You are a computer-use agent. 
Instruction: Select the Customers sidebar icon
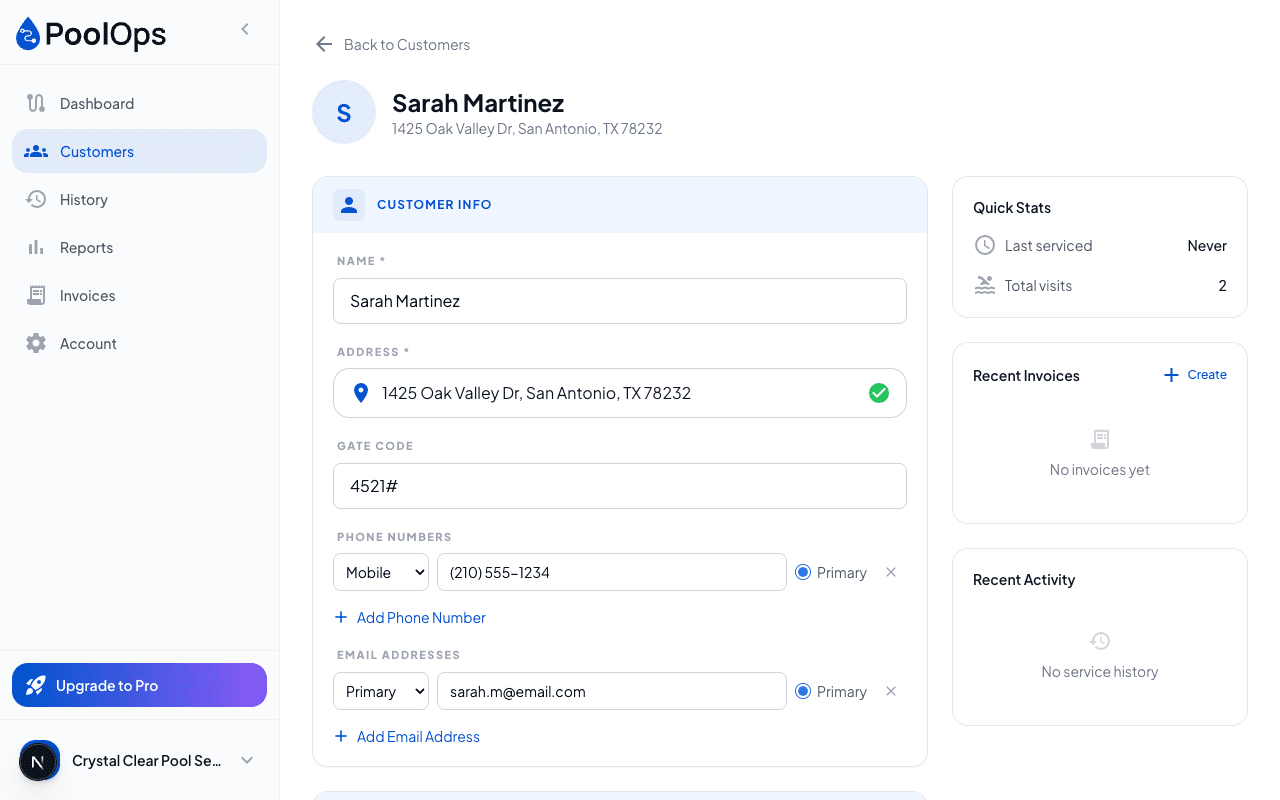(x=36, y=151)
